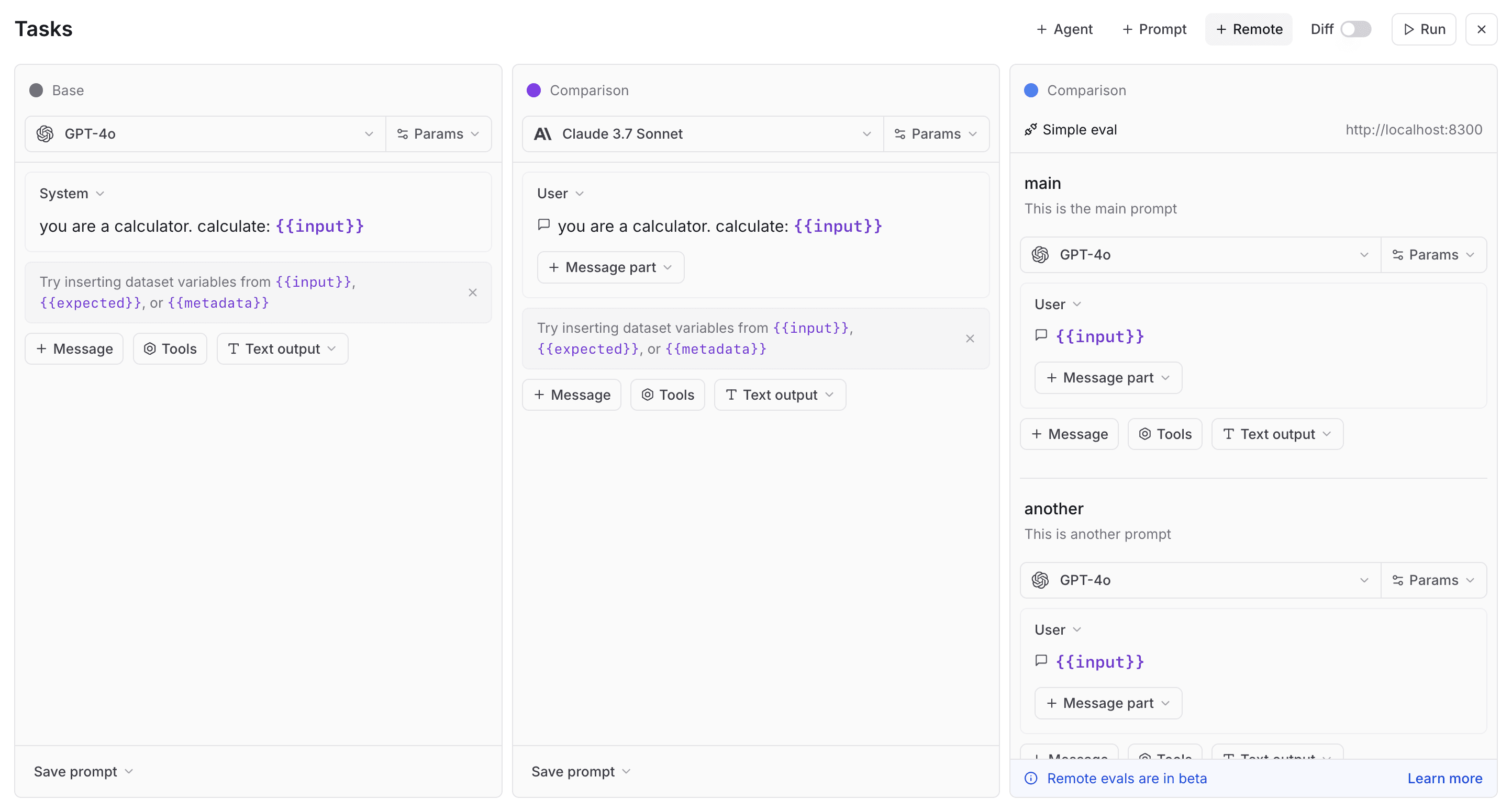Click the plug icon next to Simple eval

[x=1031, y=129]
